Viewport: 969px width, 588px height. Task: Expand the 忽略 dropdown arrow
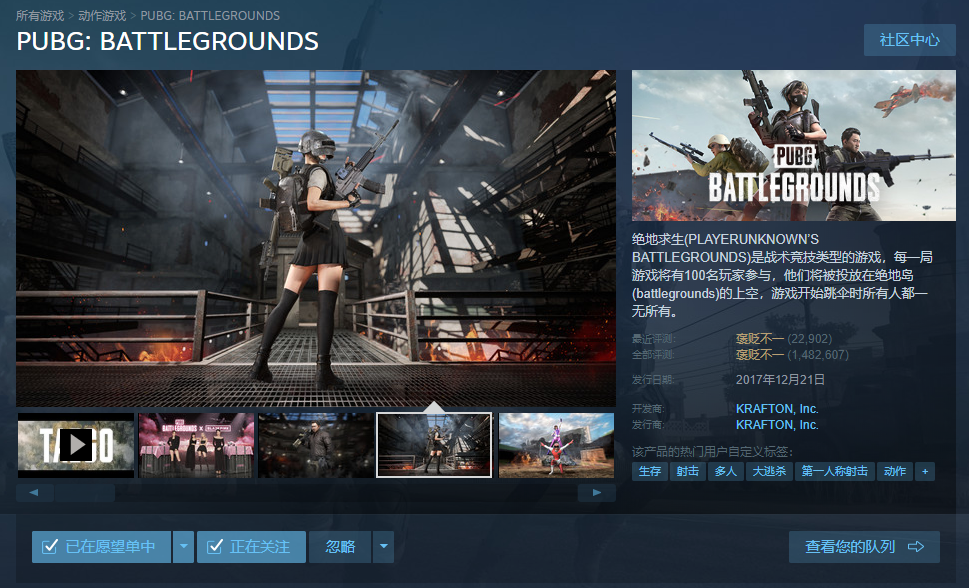click(x=384, y=547)
